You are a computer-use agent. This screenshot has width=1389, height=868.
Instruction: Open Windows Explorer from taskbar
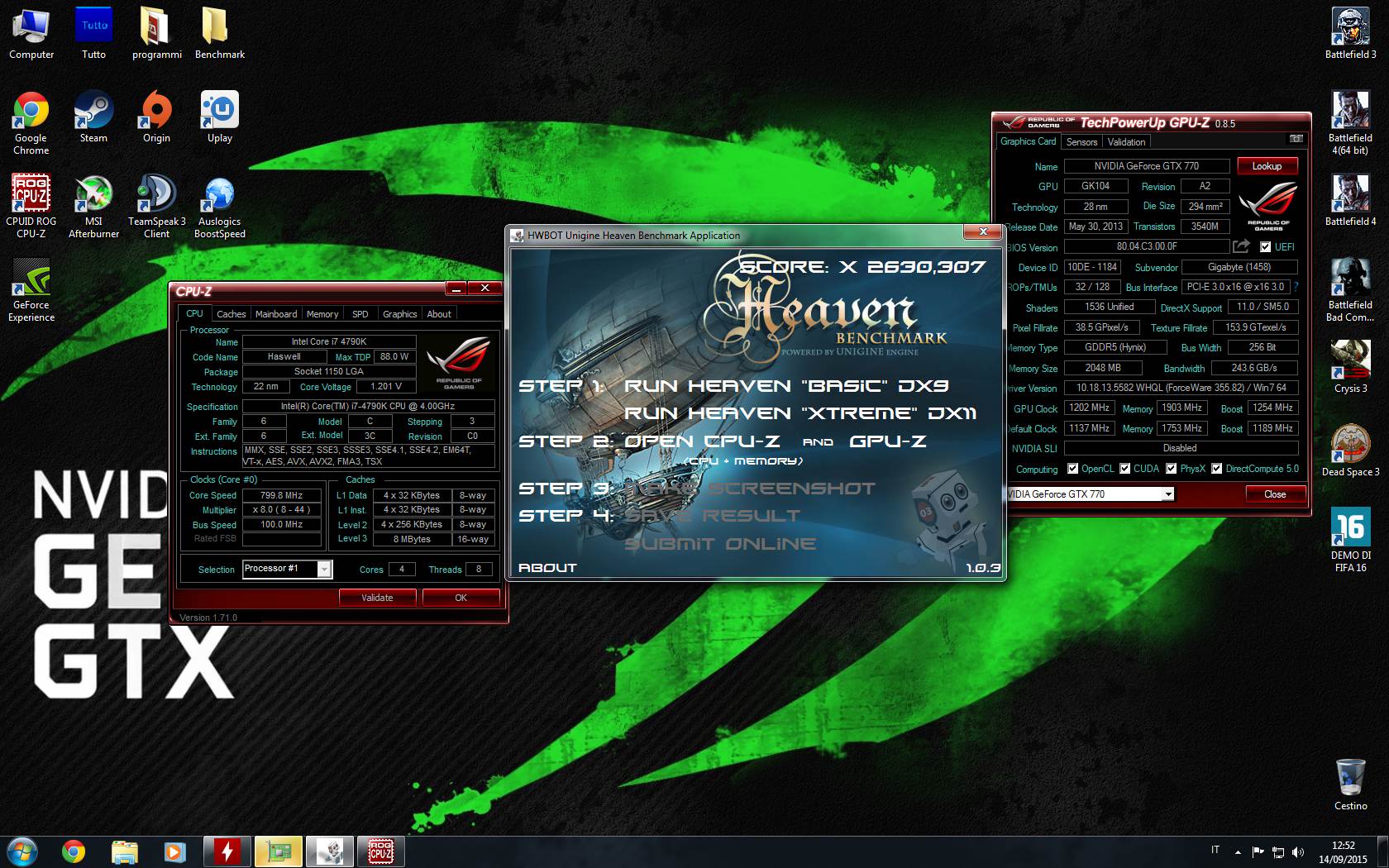[125, 851]
